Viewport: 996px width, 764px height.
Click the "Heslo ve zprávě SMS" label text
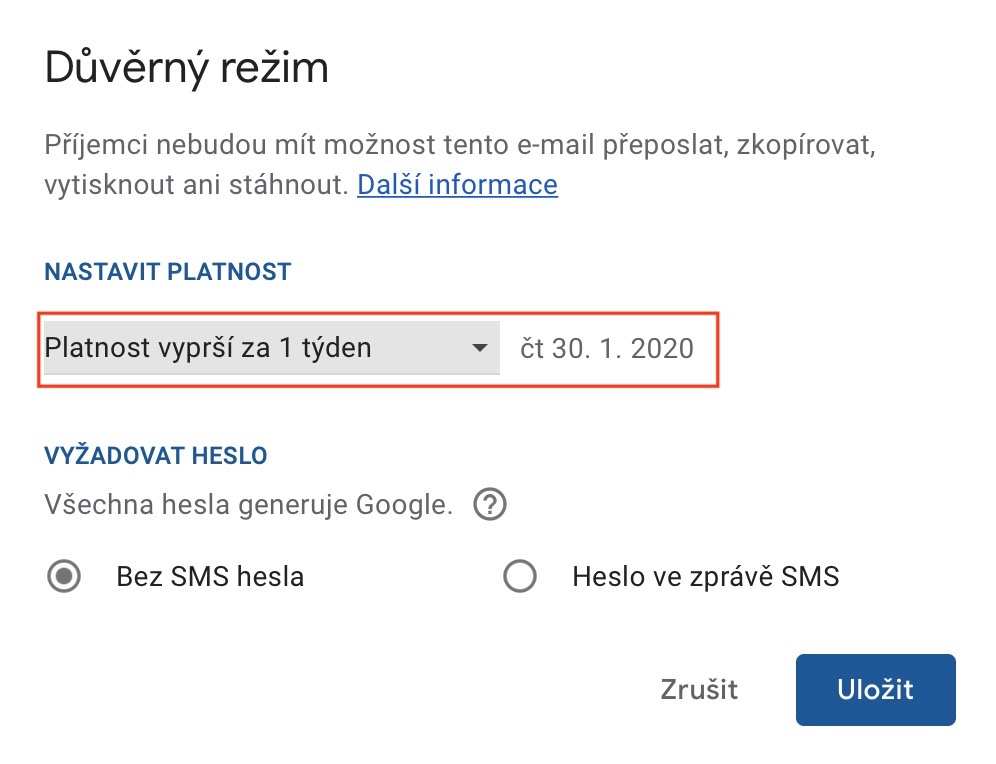click(x=705, y=577)
